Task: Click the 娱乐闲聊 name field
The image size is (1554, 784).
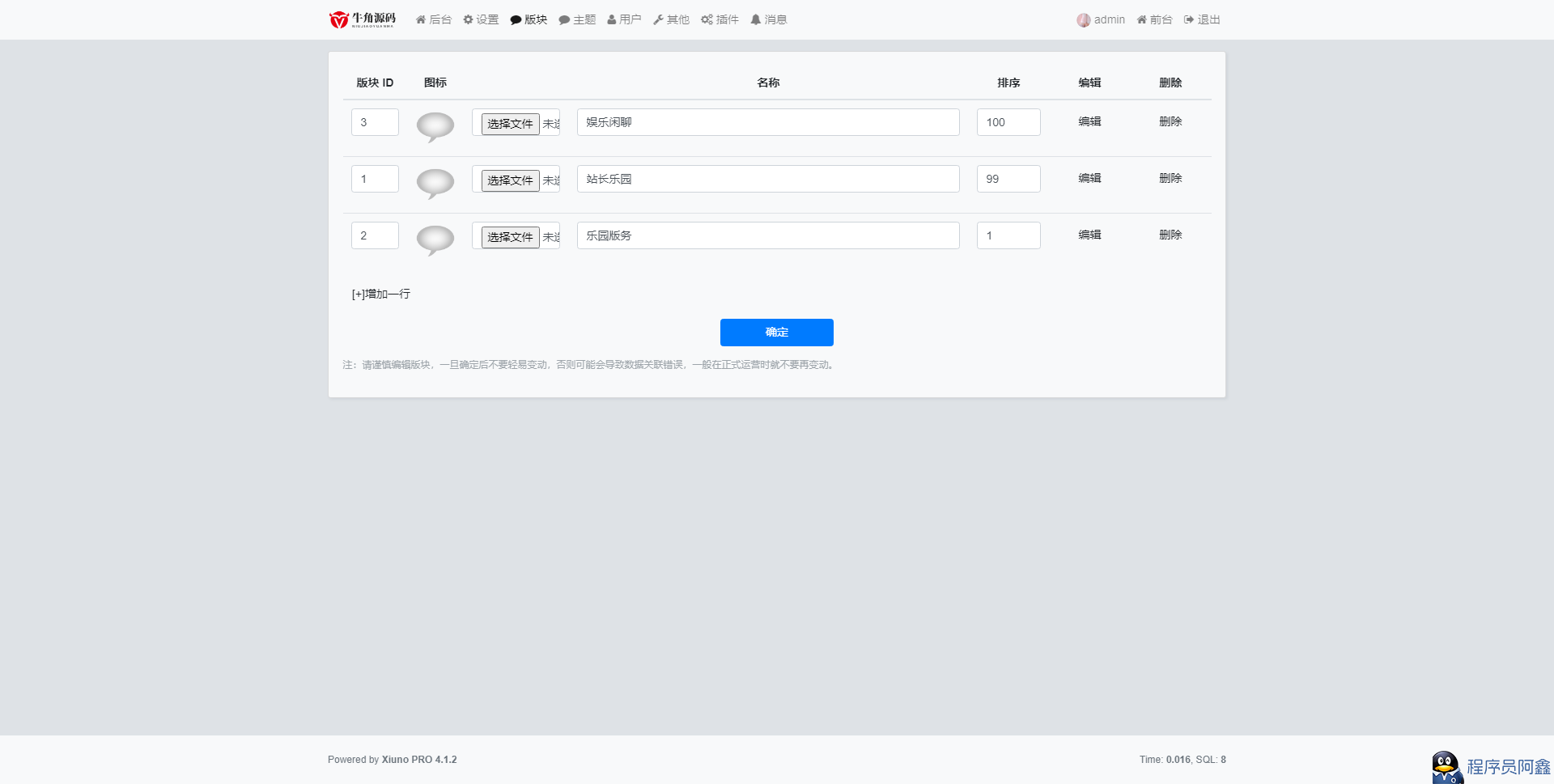Action: 768,122
